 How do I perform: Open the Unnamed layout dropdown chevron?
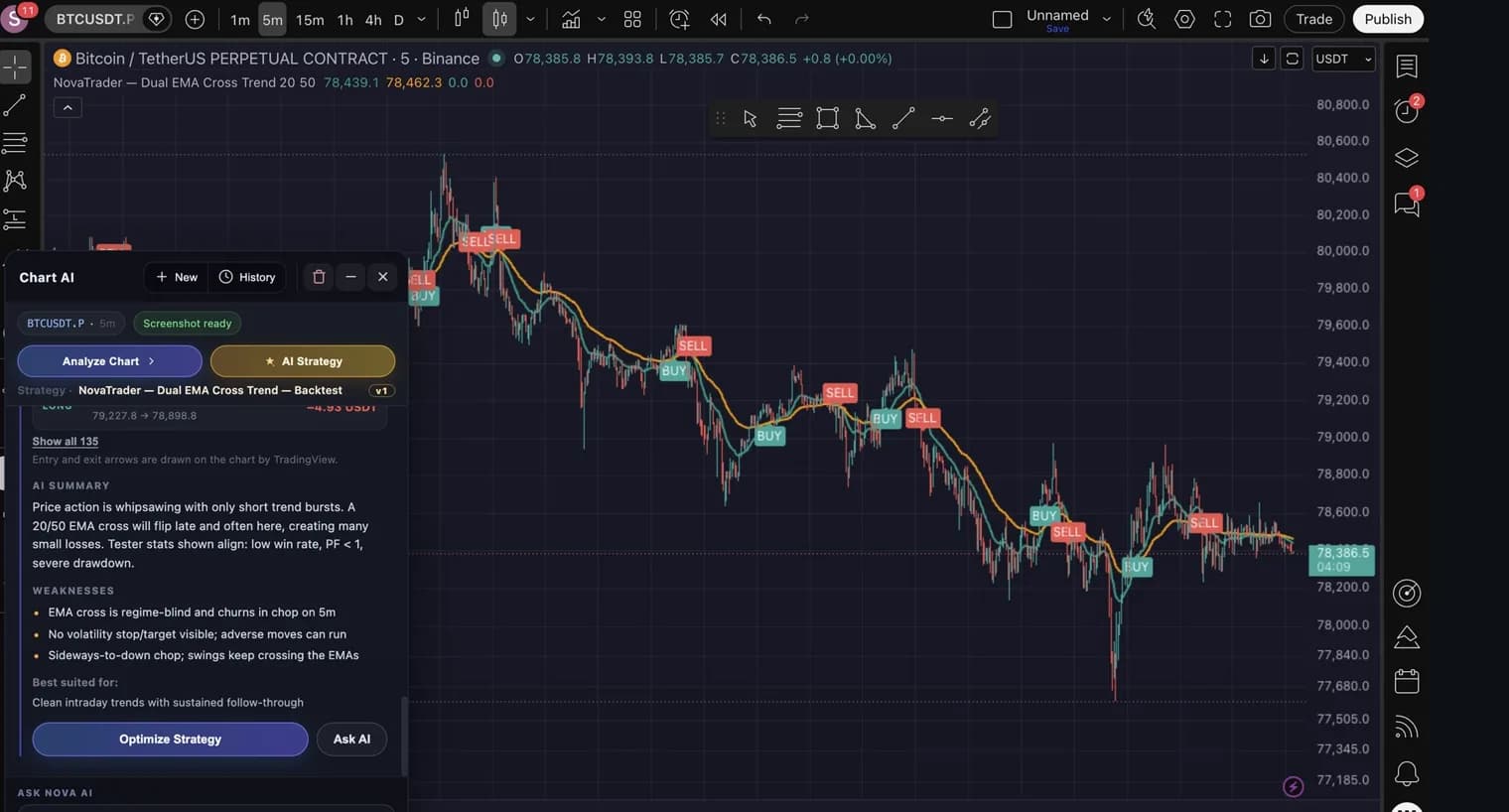pyautogui.click(x=1106, y=19)
